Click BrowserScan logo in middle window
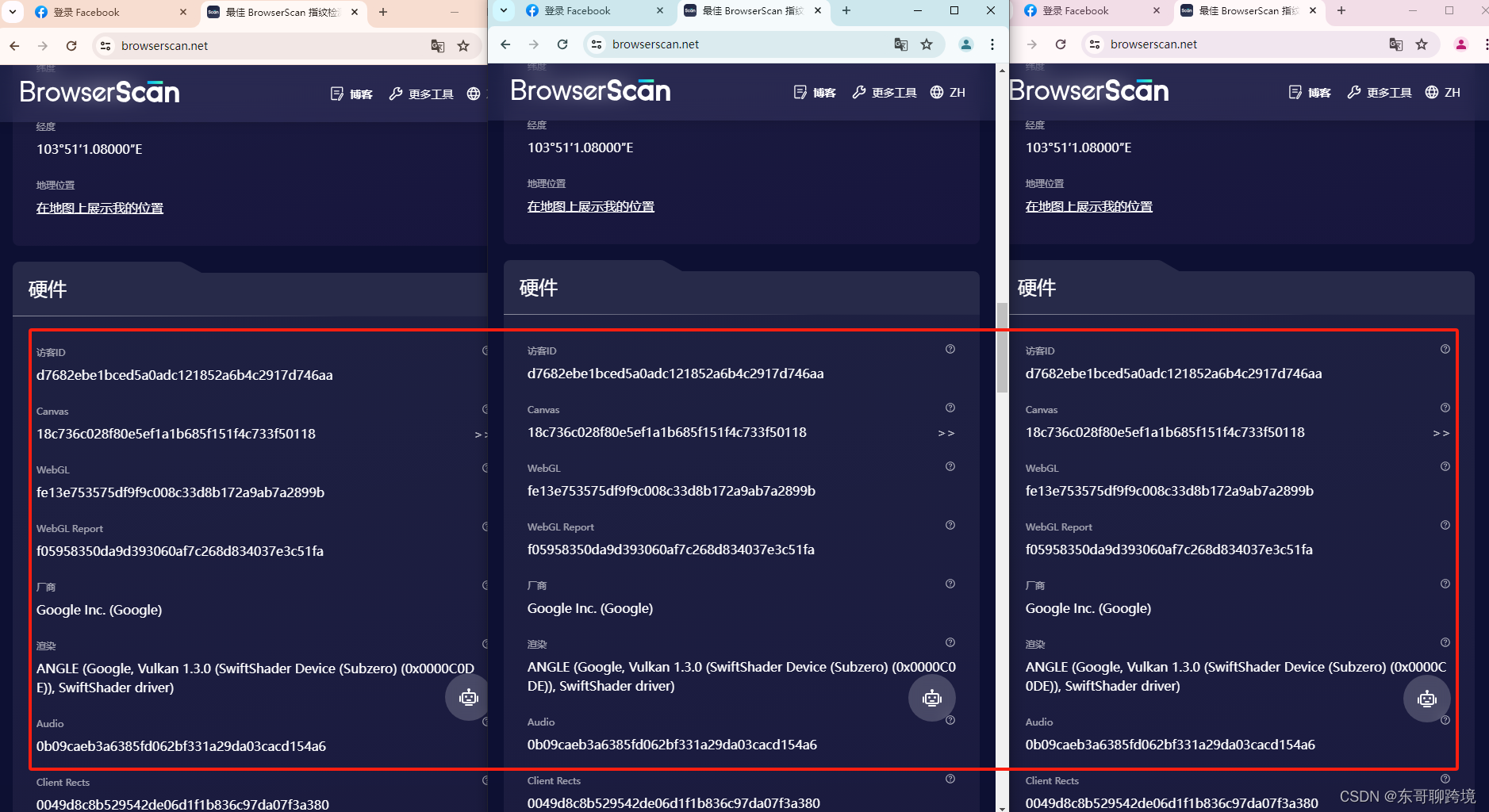Screen dimensions: 1489x812 click(591, 90)
